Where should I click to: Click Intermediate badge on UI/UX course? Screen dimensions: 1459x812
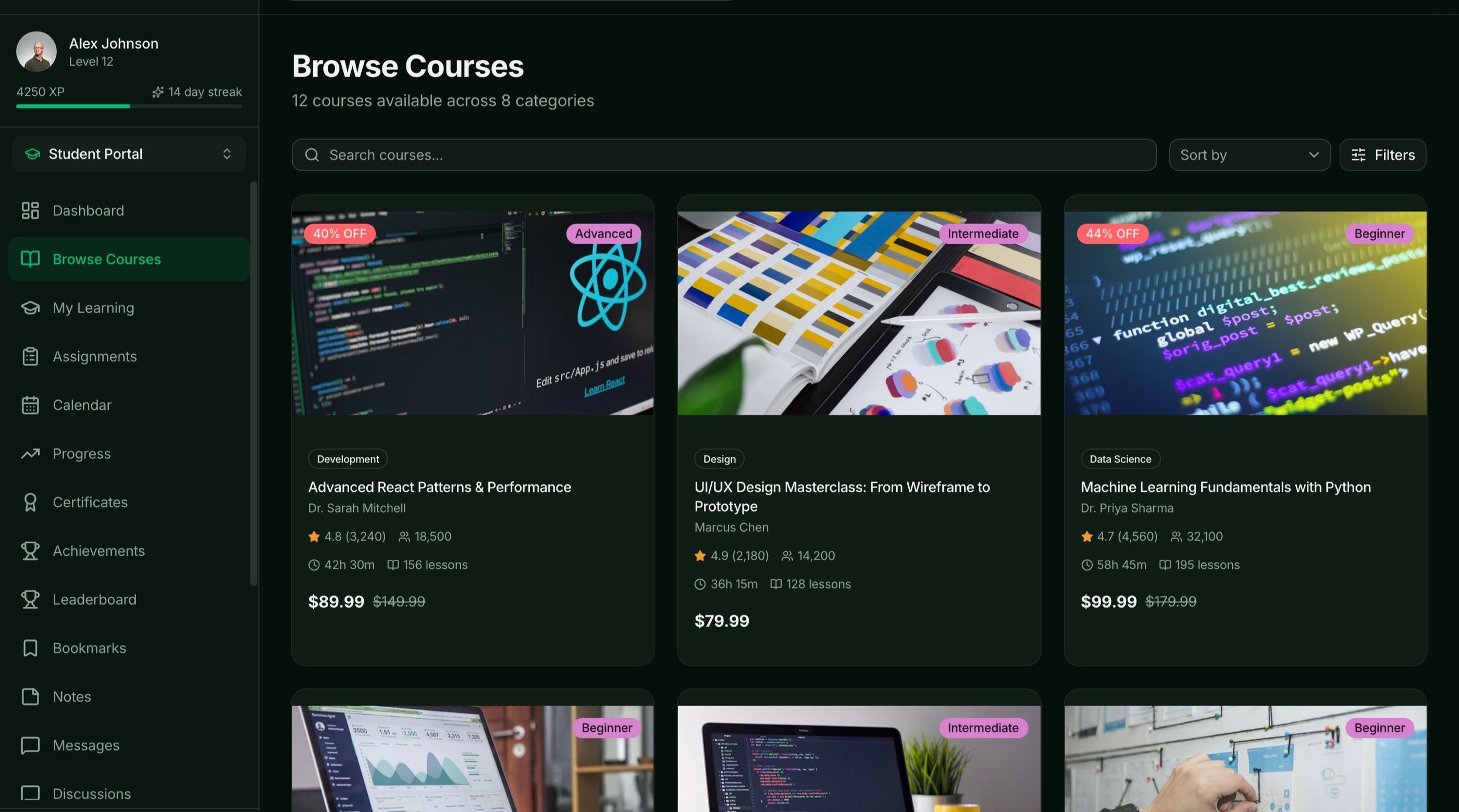point(983,234)
